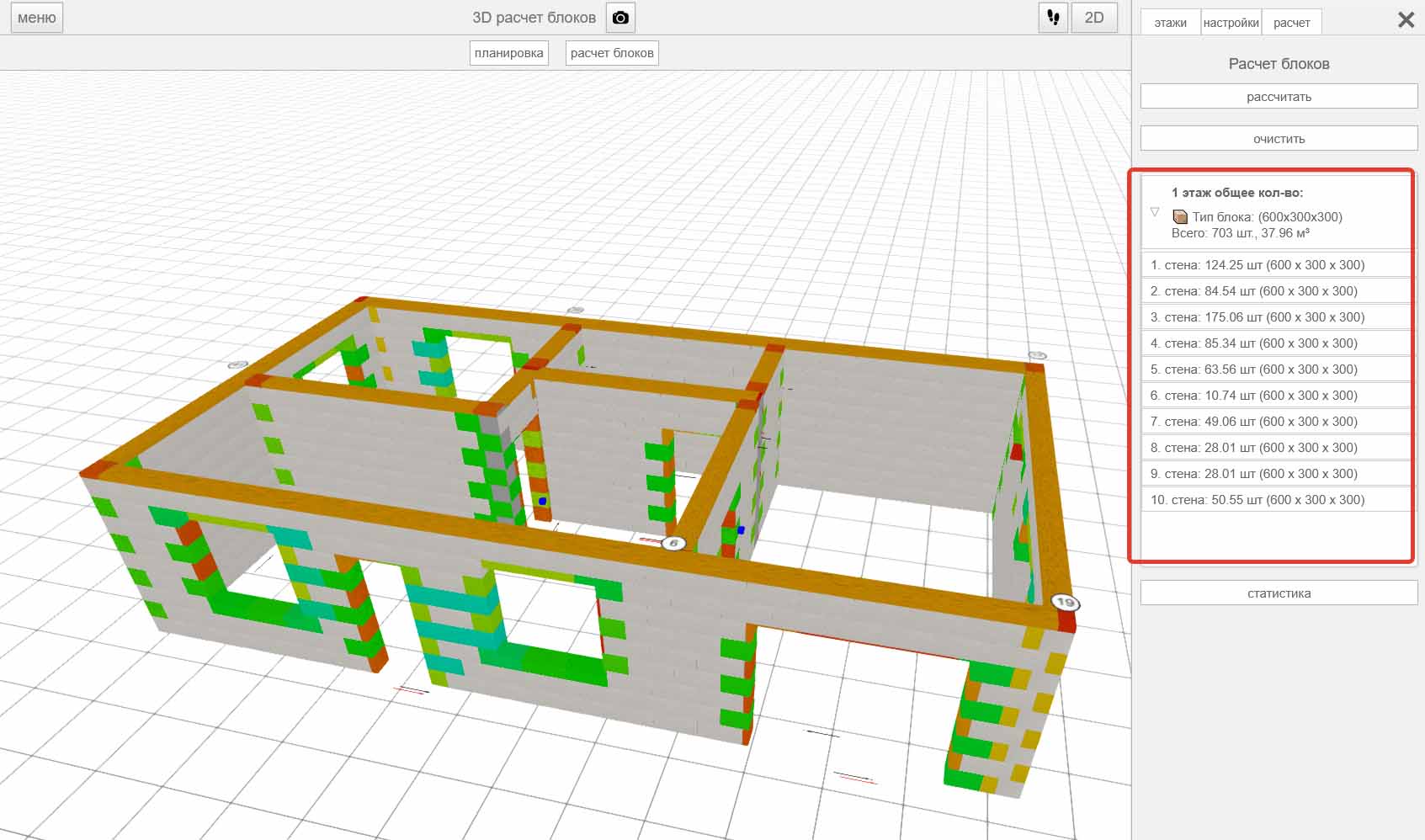Select marker 19 in the 3D view
Viewport: 1425px width, 840px height.
pyautogui.click(x=1066, y=602)
